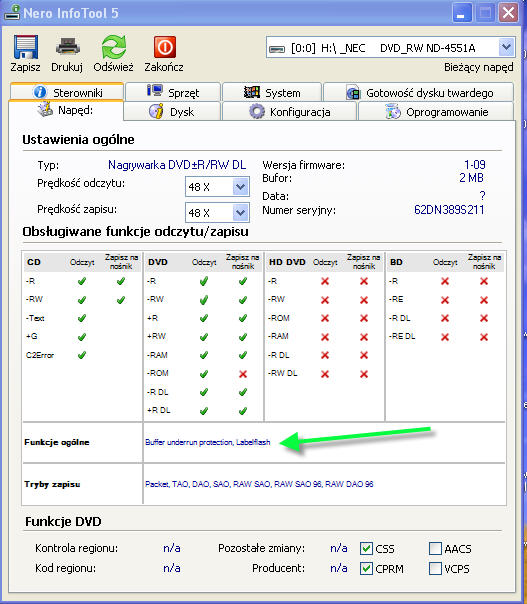
Task: Click the Drukuj button label
Action: (67, 67)
